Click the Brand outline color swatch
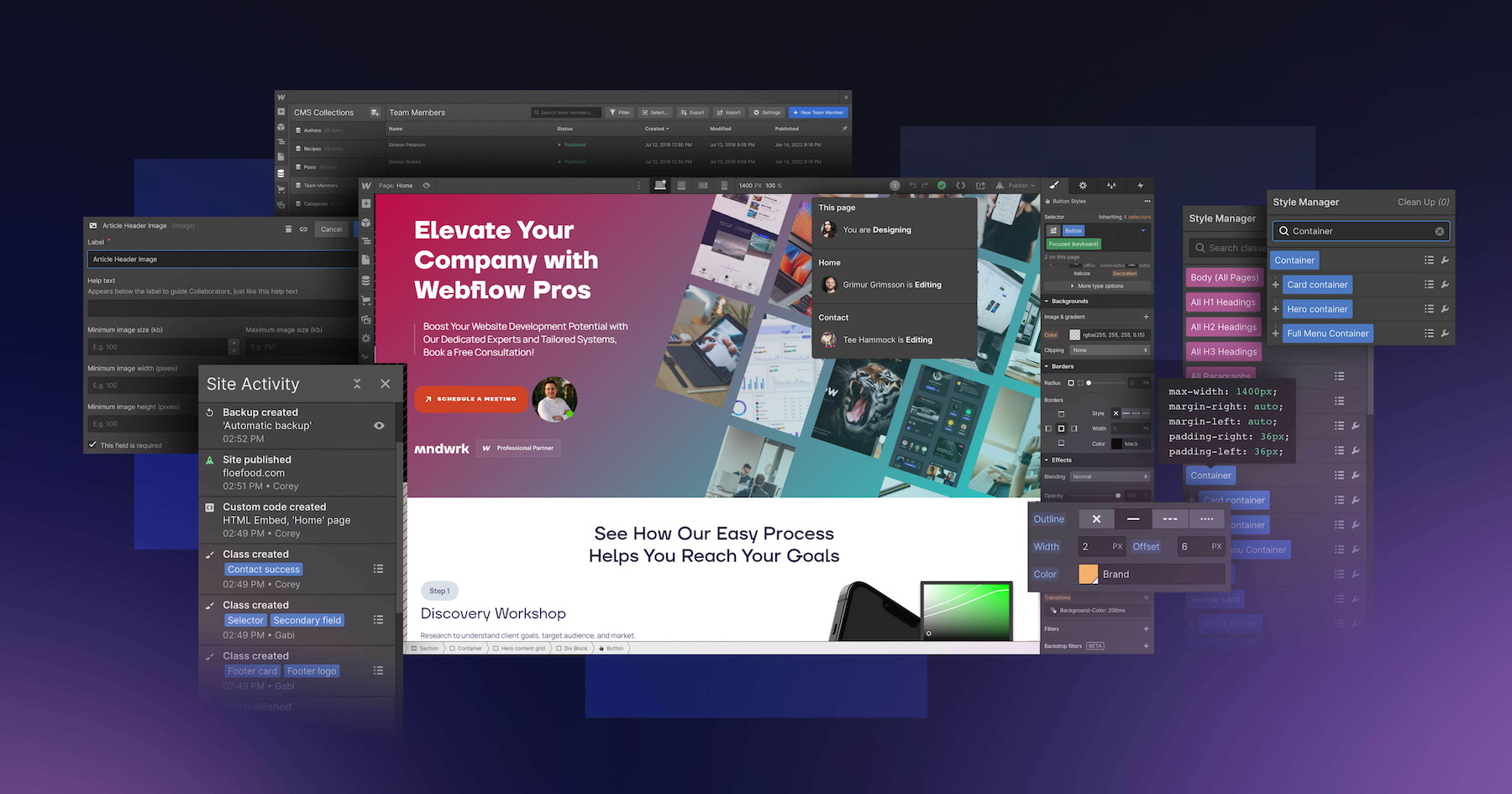This screenshot has height=794, width=1512. 1088,574
